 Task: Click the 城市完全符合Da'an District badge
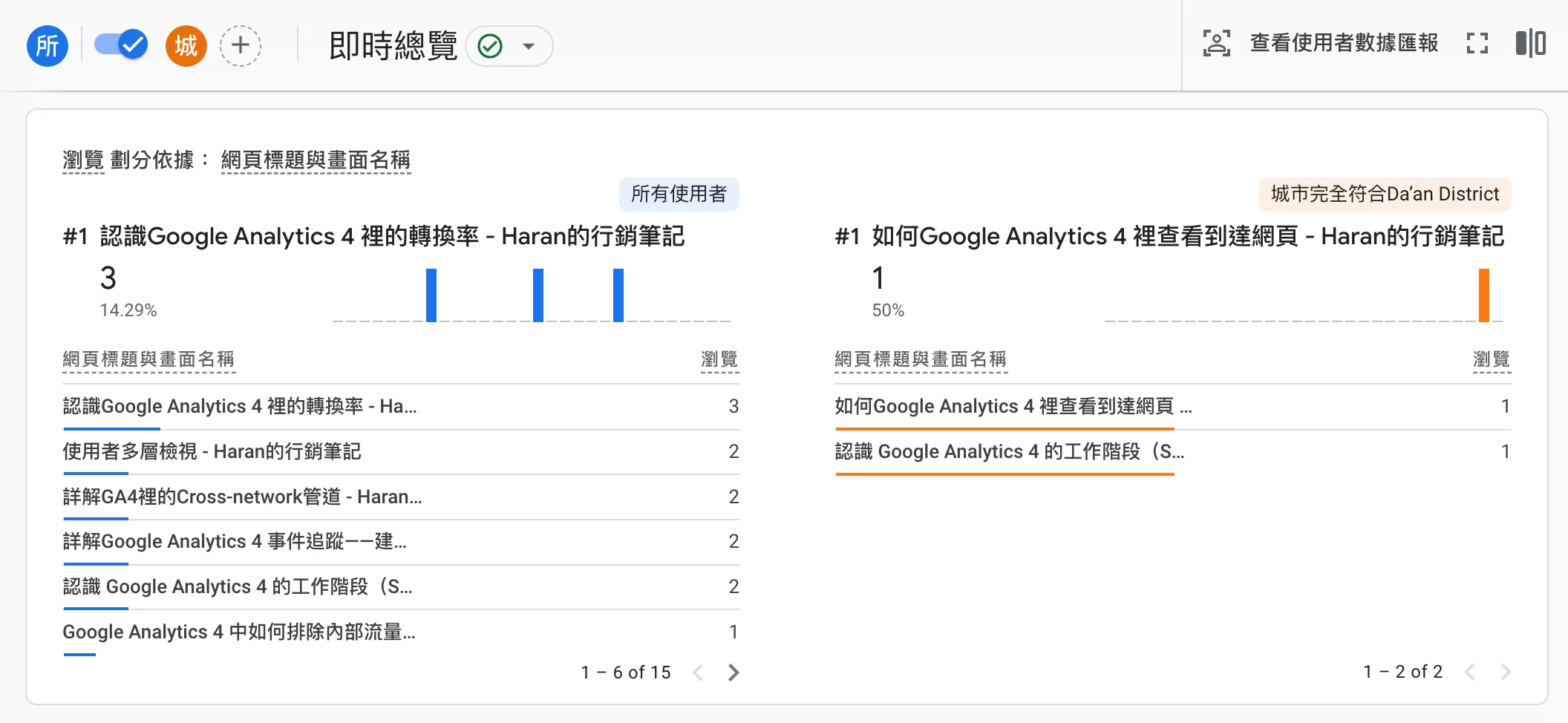point(1385,194)
